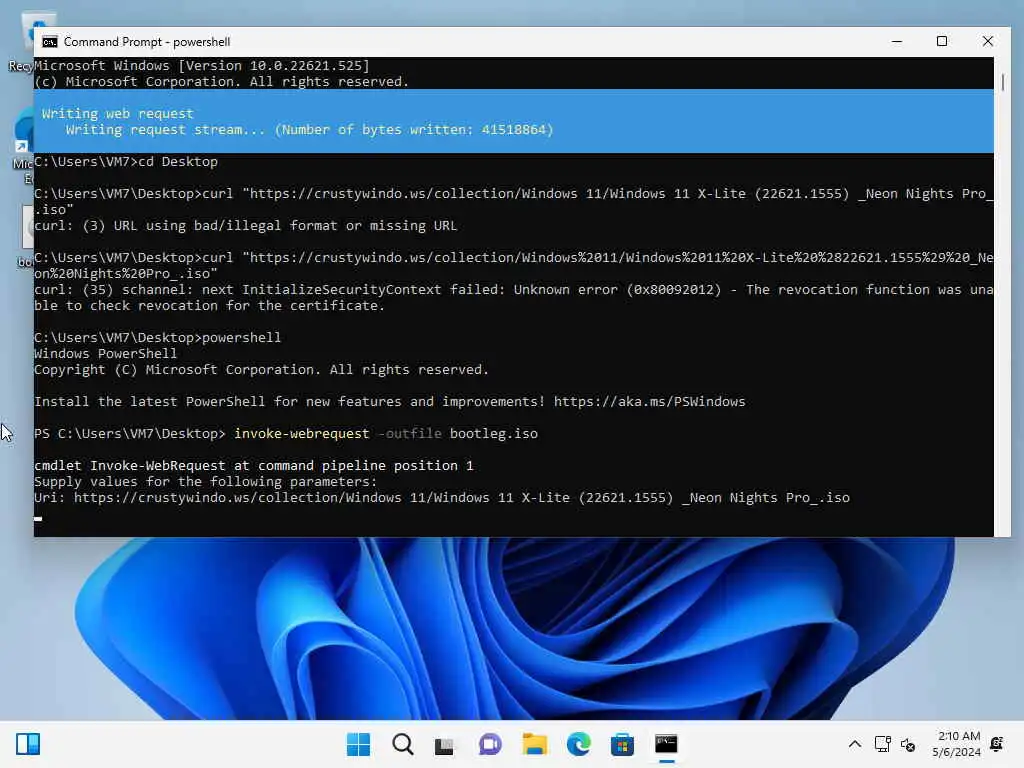
Task: Click the Command Prompt icon in title bar
Action: click(50, 42)
